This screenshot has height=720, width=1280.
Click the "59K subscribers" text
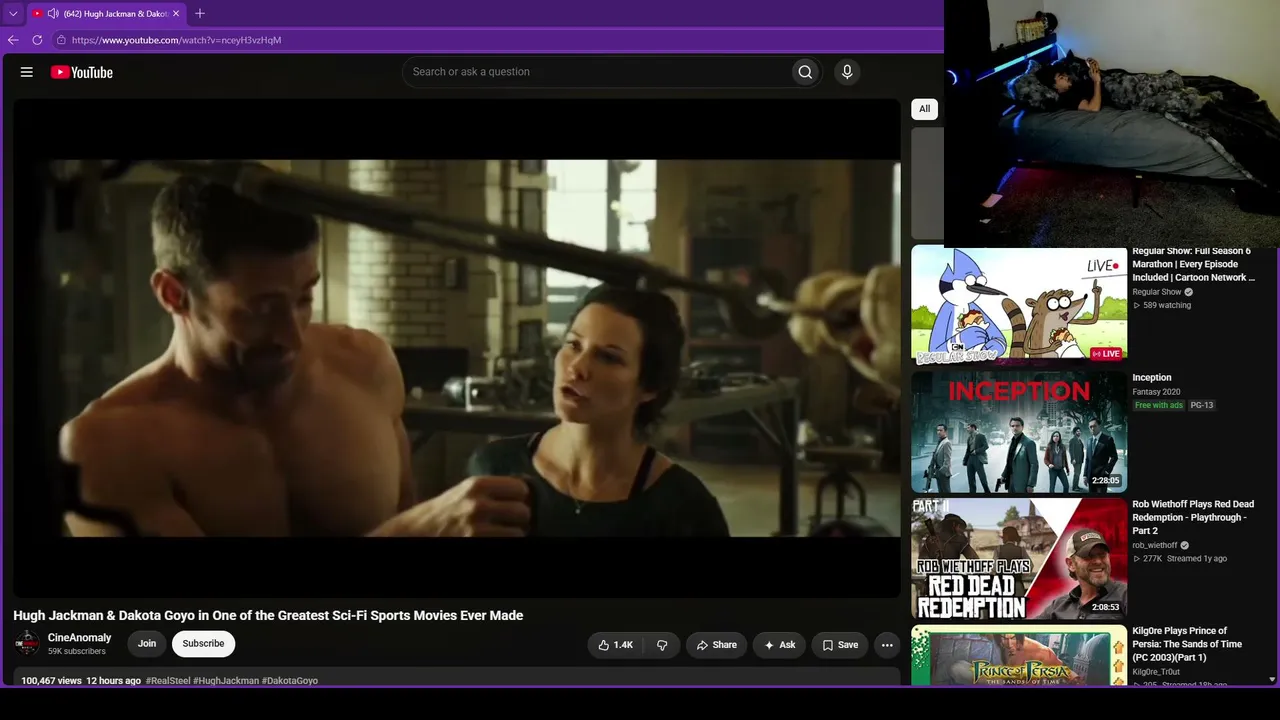pyautogui.click(x=77, y=652)
